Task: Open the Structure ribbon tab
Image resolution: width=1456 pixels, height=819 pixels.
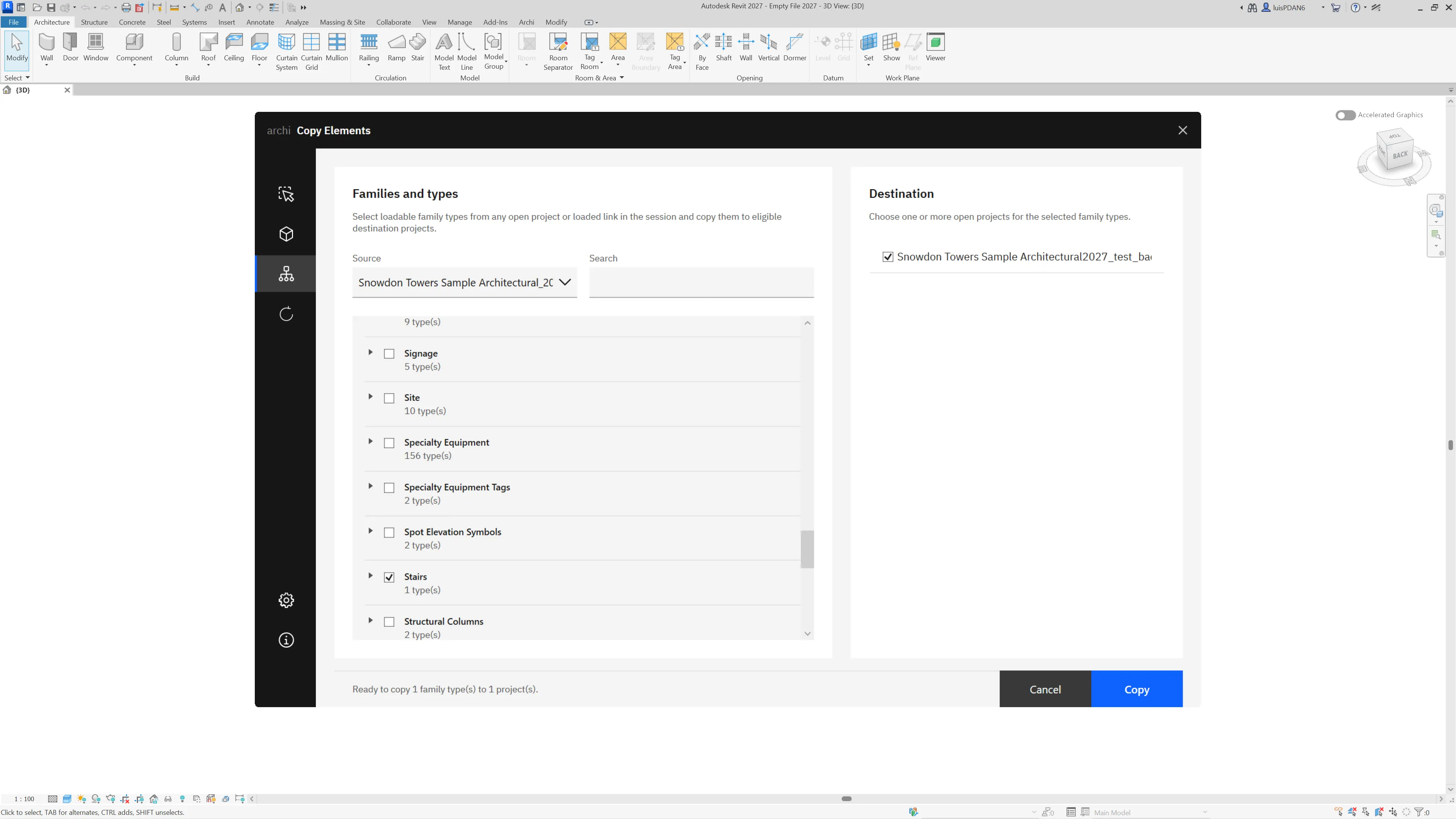Action: [94, 22]
